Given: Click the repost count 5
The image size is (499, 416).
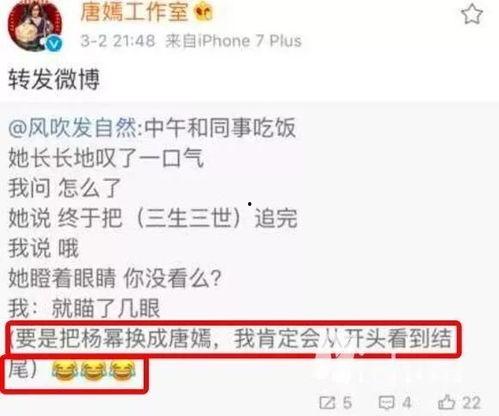Looking at the screenshot, I should coord(347,403).
